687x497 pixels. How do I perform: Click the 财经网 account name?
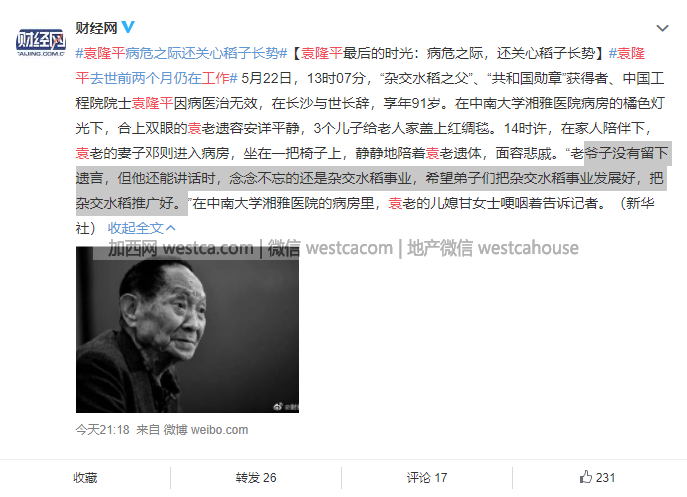pyautogui.click(x=96, y=28)
